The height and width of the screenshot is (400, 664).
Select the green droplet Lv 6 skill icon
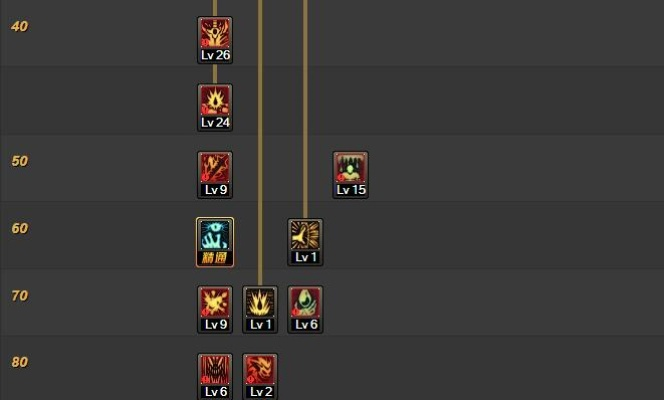(x=305, y=309)
